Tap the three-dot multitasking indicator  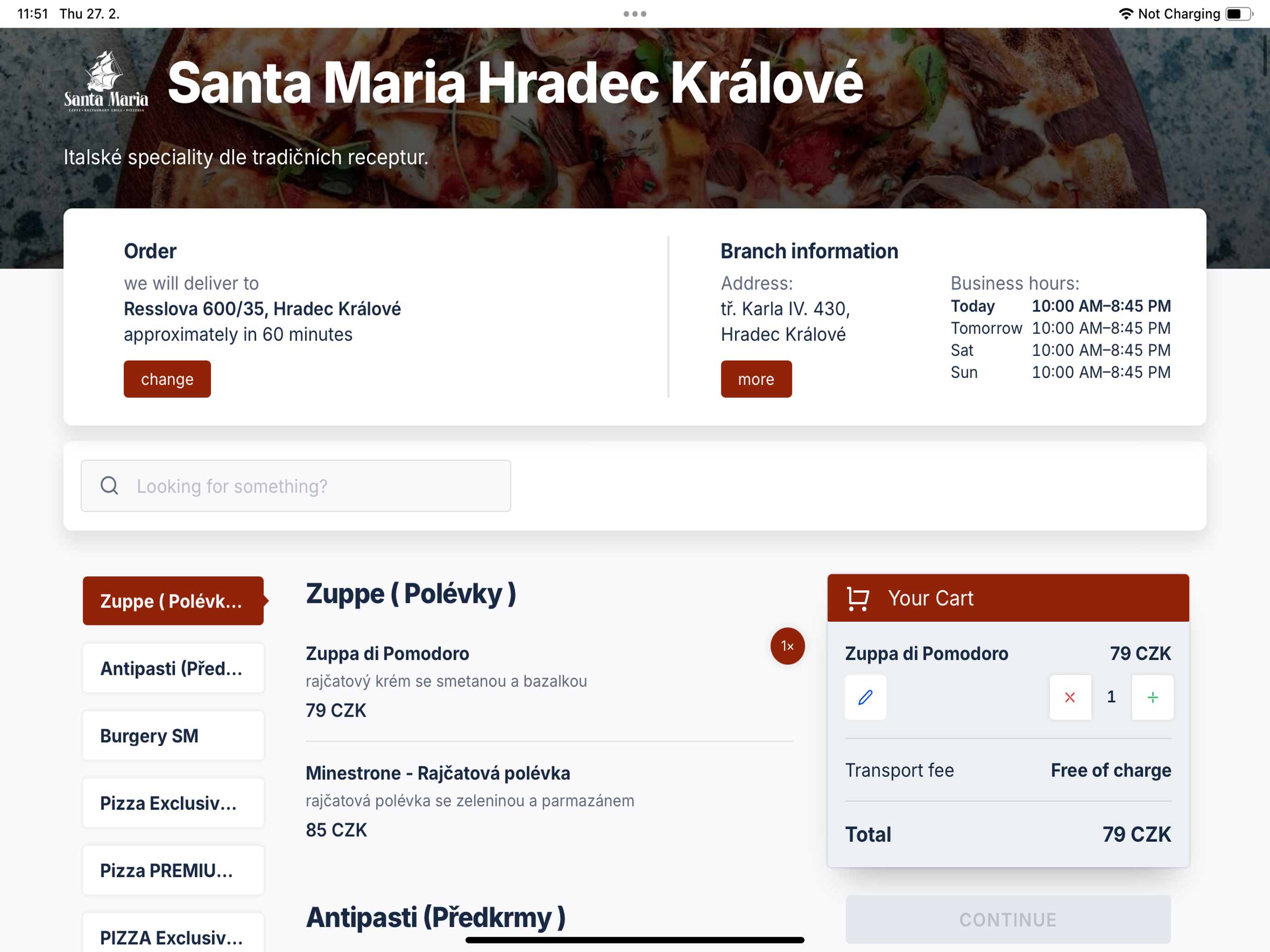tap(635, 14)
